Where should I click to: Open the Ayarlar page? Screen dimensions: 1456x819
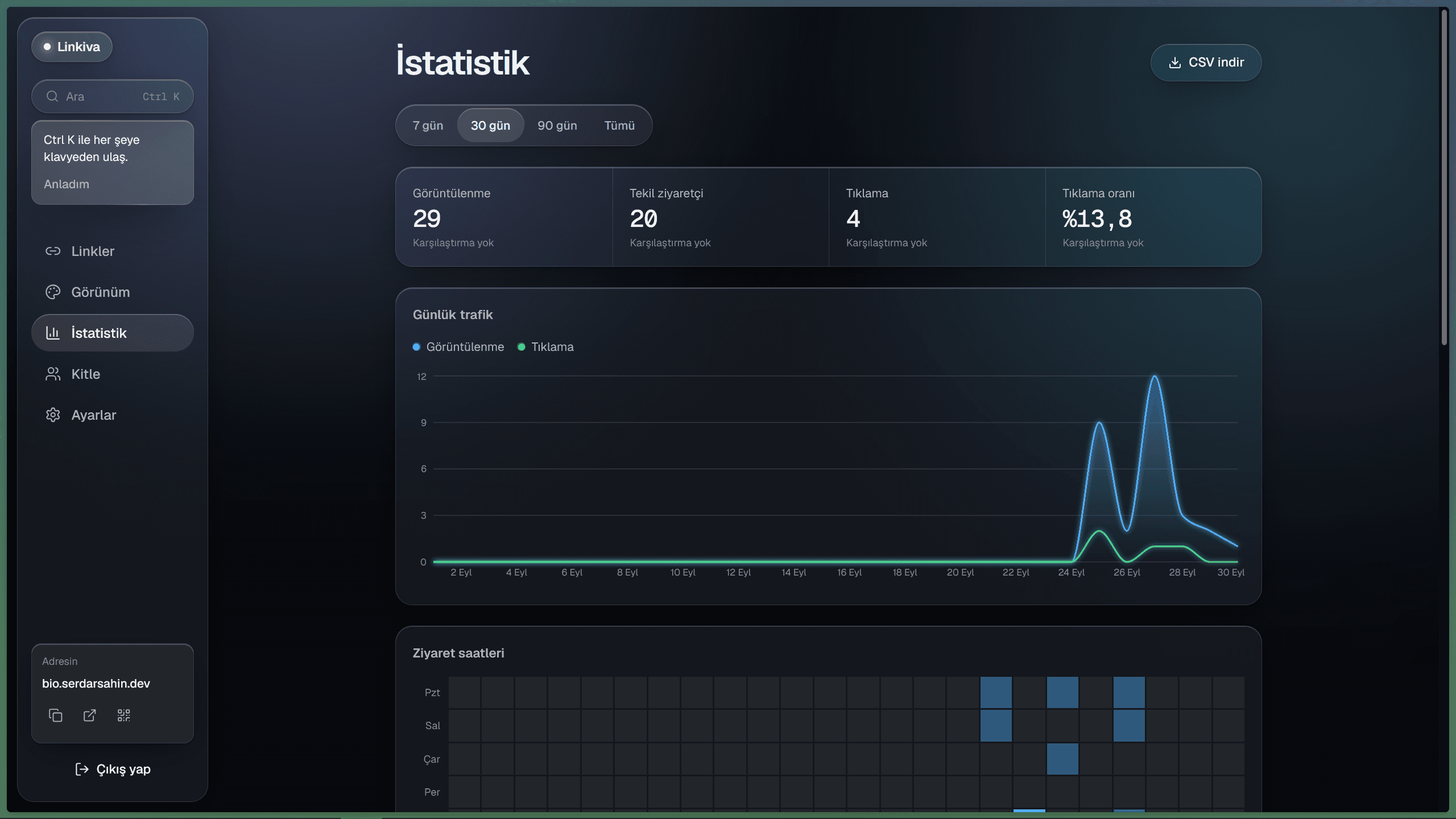click(x=113, y=415)
